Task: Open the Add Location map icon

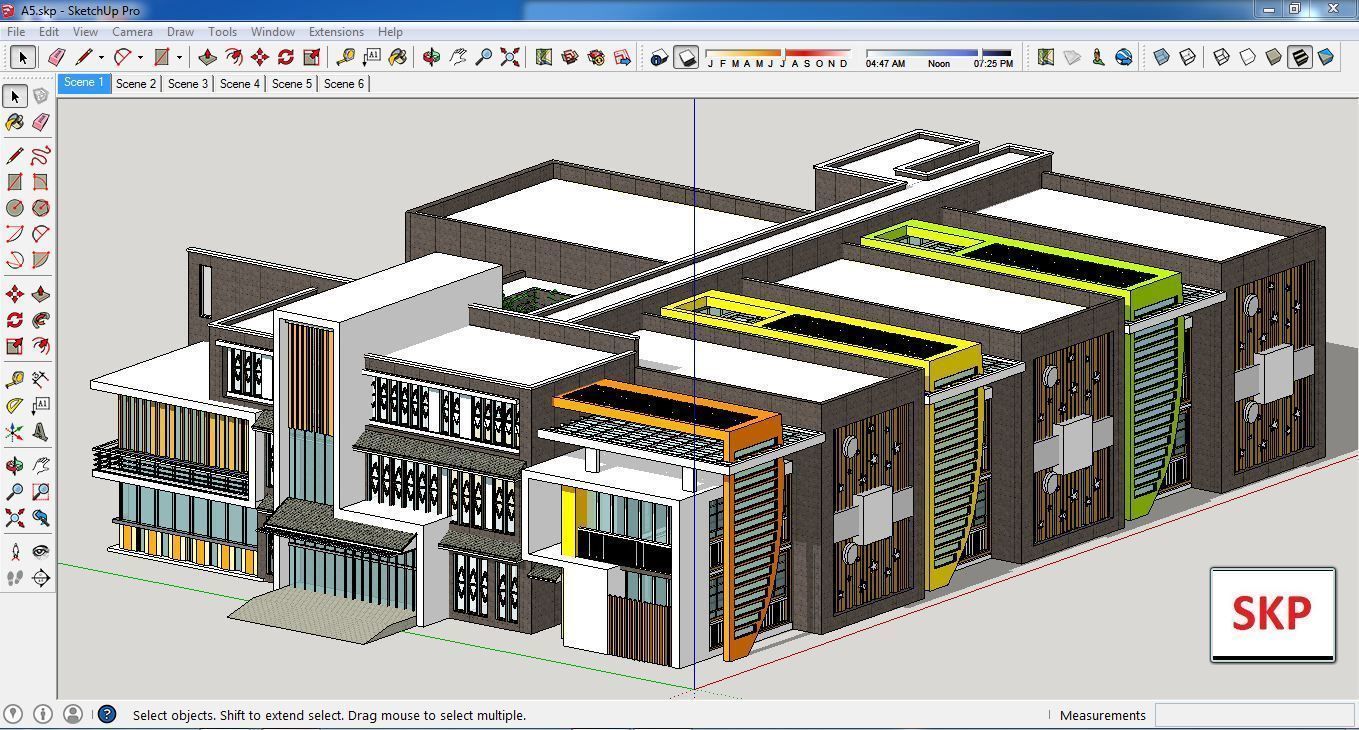Action: [544, 57]
